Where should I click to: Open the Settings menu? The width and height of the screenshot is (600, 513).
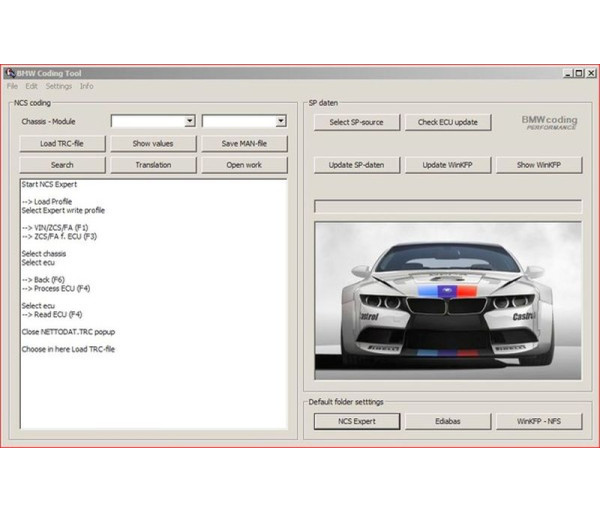[x=58, y=86]
